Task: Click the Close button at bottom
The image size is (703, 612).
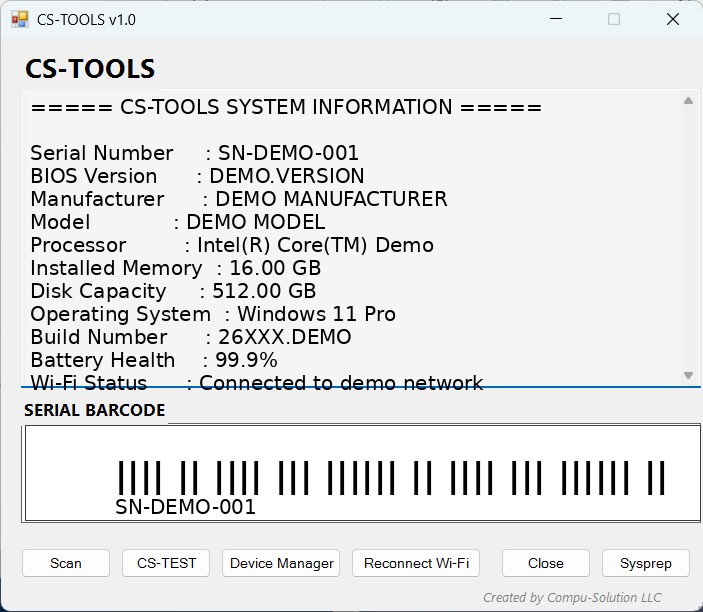Action: point(546,563)
